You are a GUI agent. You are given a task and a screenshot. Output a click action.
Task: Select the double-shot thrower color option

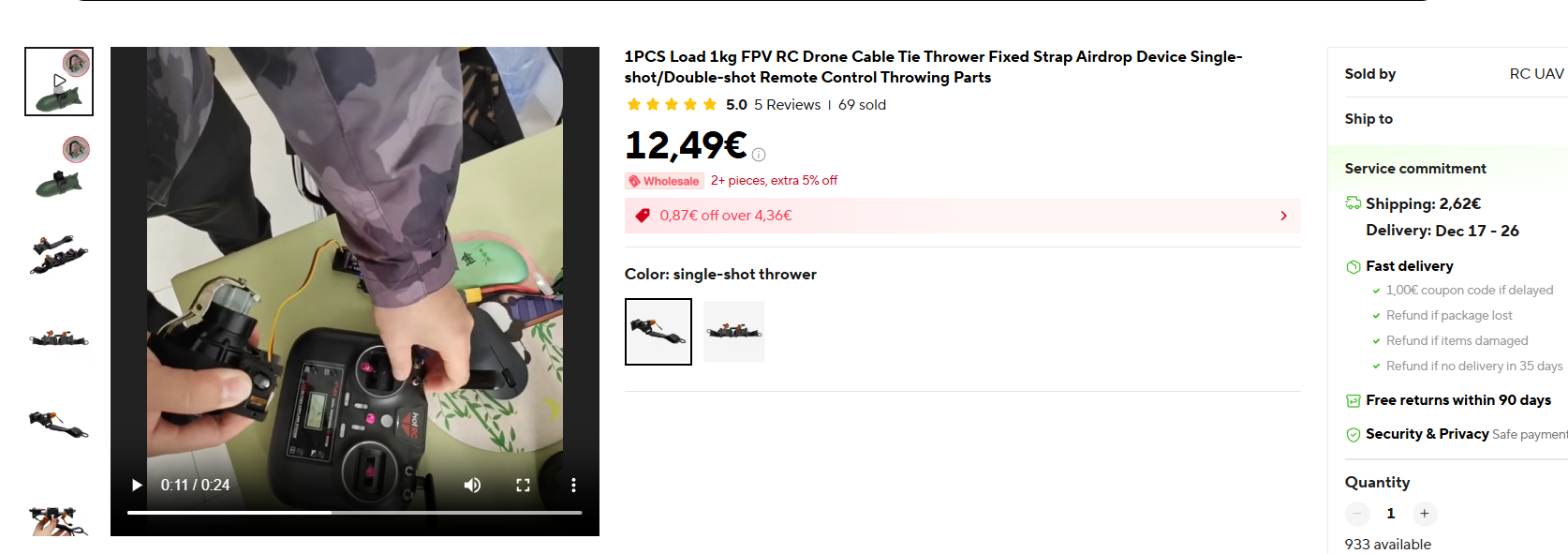tap(734, 332)
